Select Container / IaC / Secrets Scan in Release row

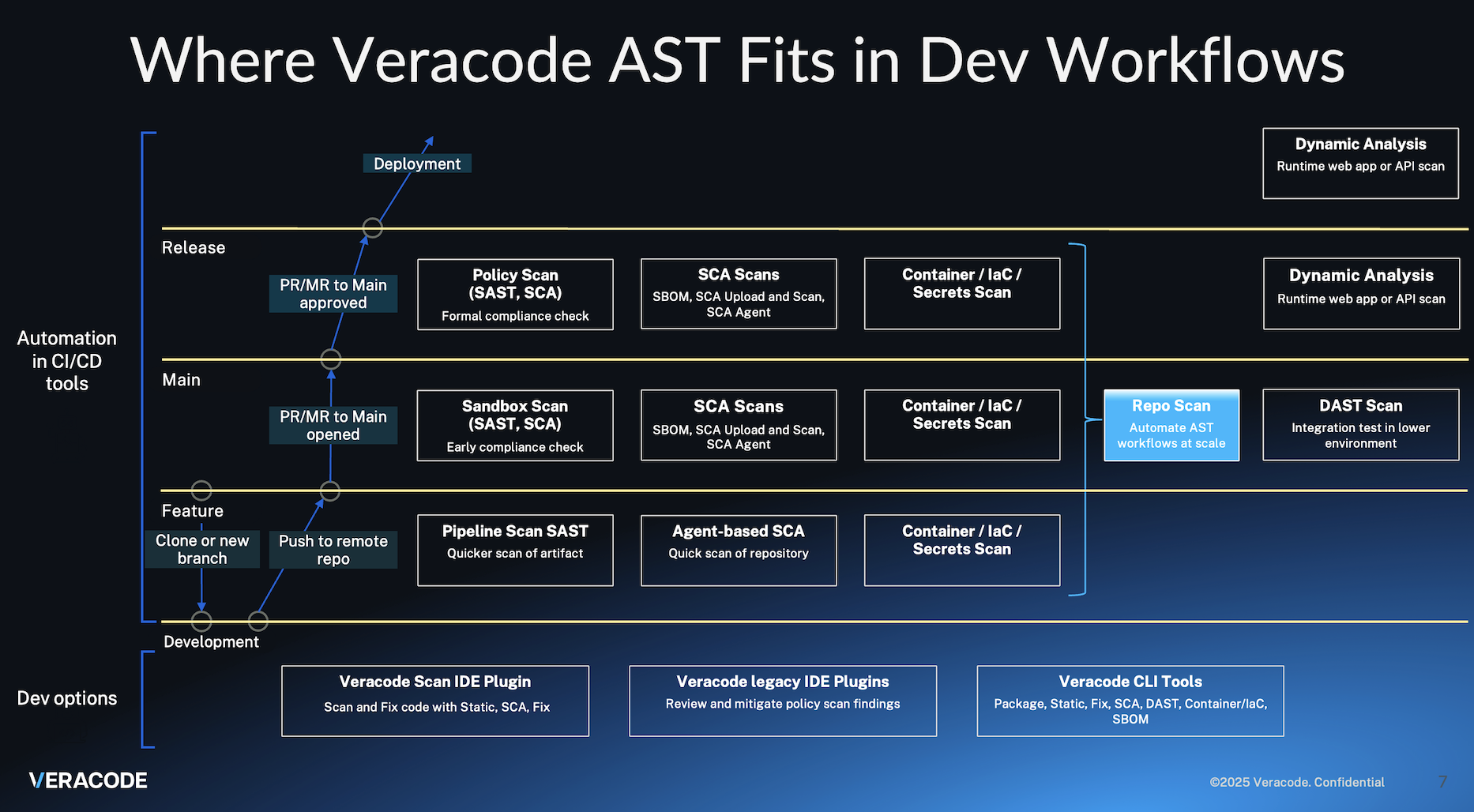click(962, 294)
